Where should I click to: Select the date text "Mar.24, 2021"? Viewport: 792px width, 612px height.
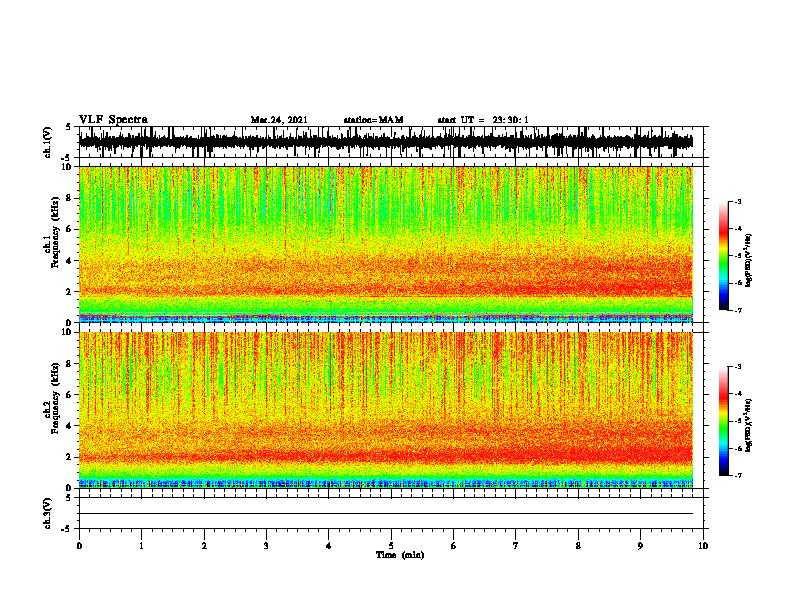[279, 120]
